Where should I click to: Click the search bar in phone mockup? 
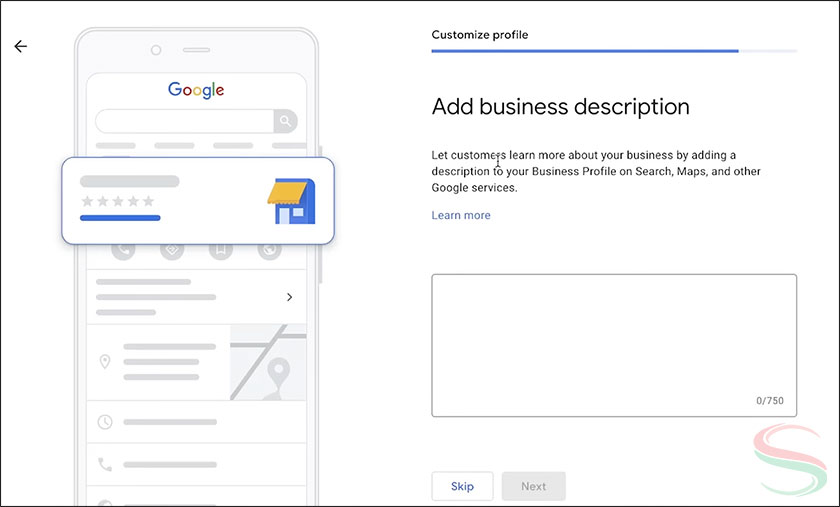click(x=185, y=122)
